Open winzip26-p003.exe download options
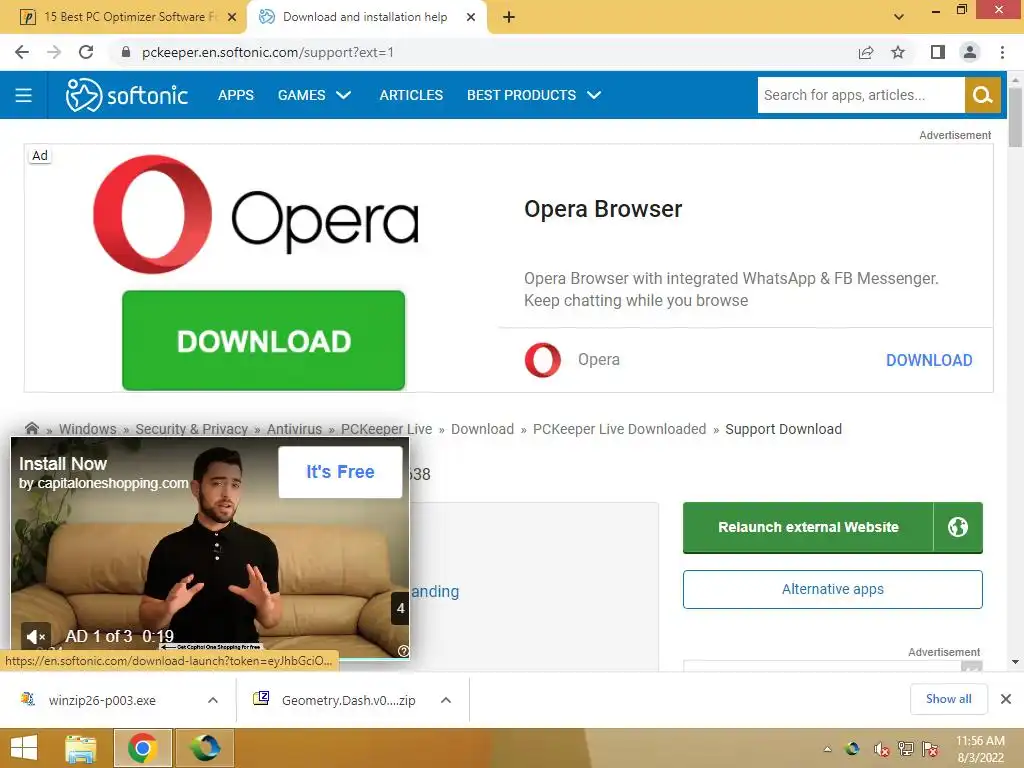Viewport: 1024px width, 768px height. (x=213, y=700)
